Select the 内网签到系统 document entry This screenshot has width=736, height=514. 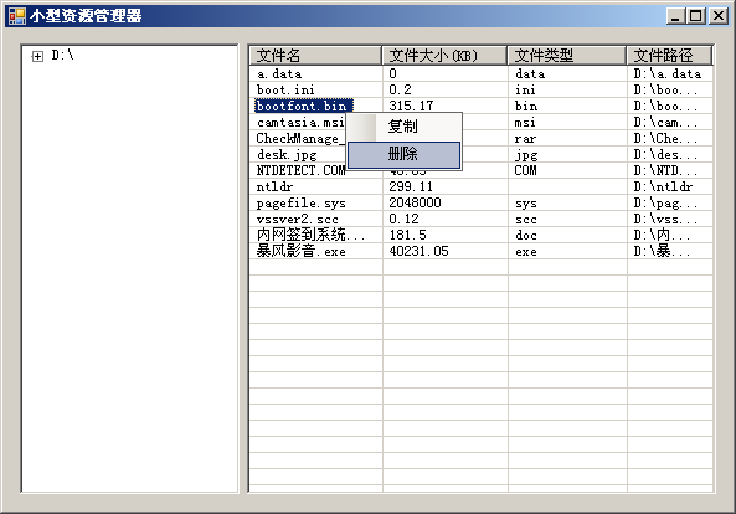[310, 235]
